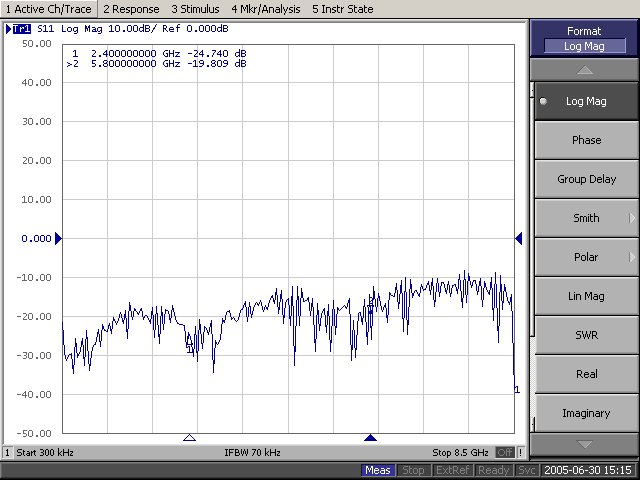Click the Meas status indicator

[x=378, y=470]
